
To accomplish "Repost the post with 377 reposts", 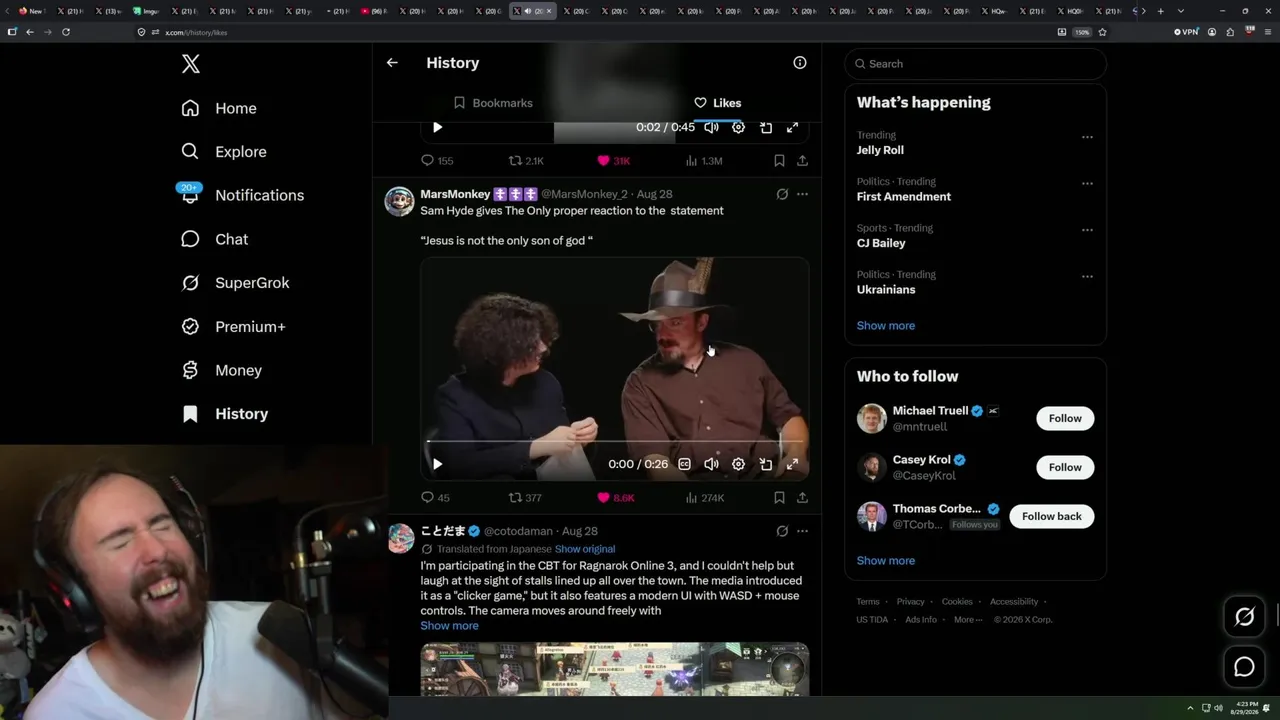I will (525, 498).
